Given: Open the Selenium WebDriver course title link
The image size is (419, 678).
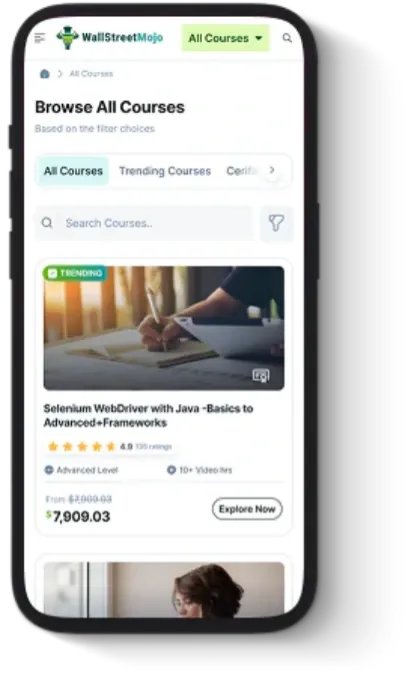Looking at the screenshot, I should 148,416.
